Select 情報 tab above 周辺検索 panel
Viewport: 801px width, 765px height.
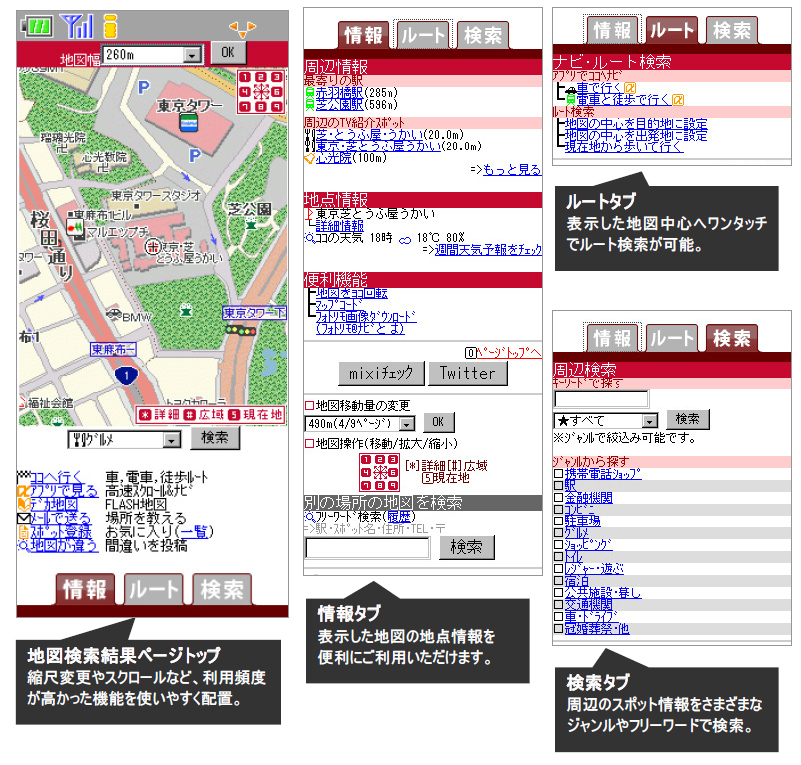pos(611,338)
